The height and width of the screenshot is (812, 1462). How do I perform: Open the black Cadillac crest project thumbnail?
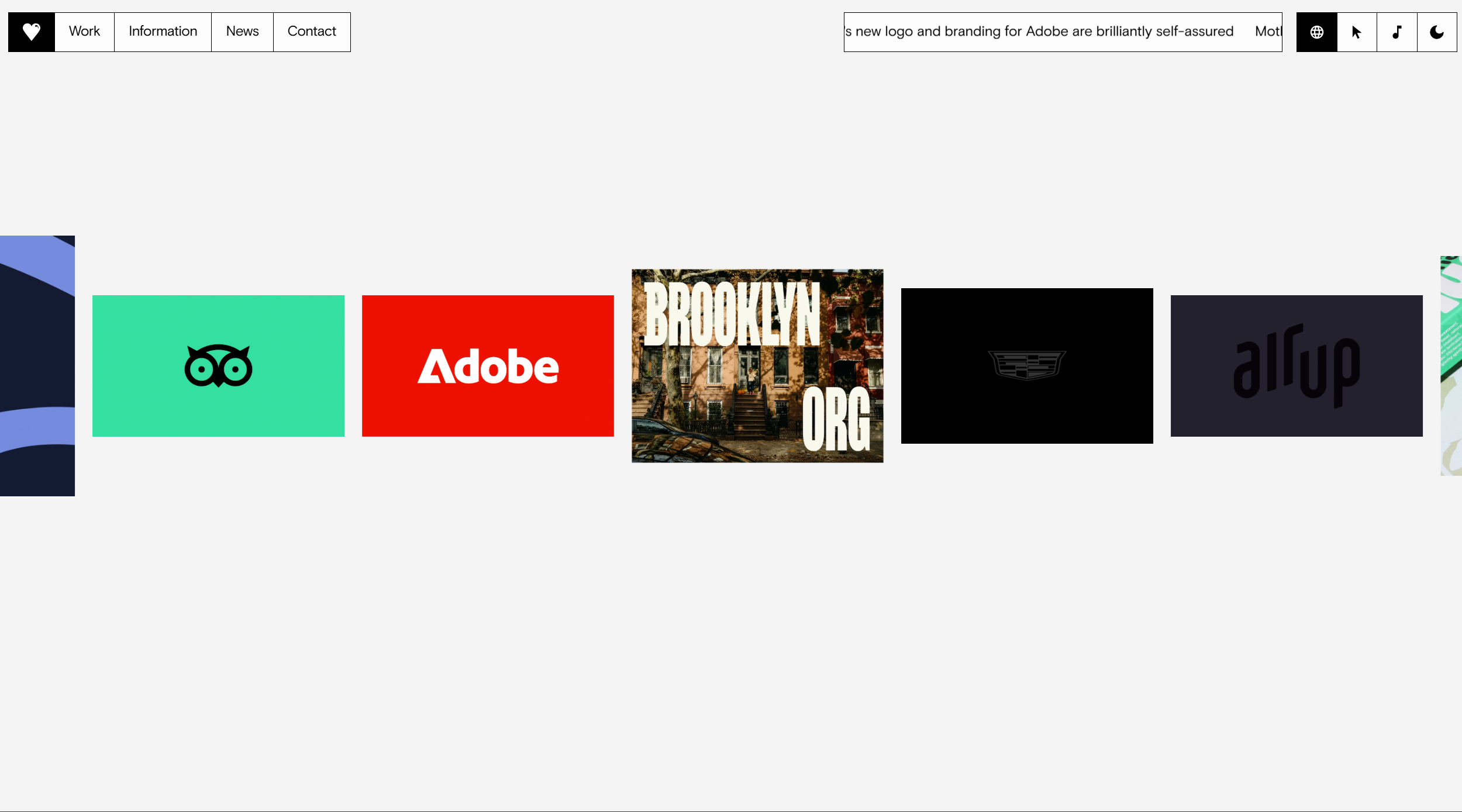coord(1027,366)
